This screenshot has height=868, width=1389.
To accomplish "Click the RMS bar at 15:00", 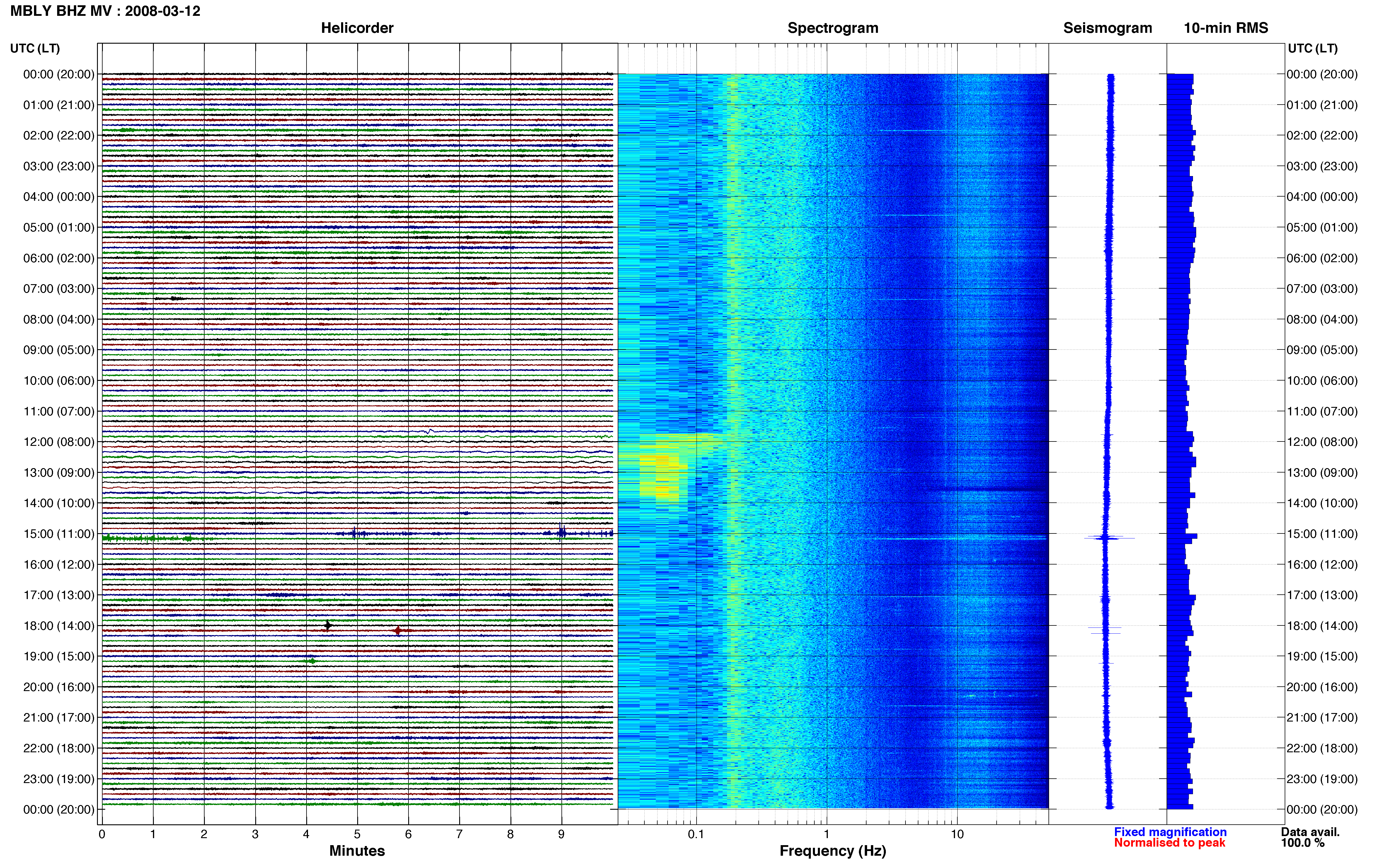I will [x=1182, y=536].
